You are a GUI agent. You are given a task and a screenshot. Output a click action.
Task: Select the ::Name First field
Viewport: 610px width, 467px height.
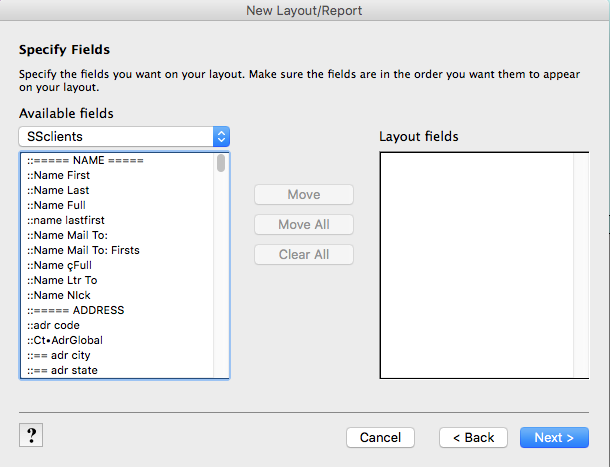[x=117, y=175]
